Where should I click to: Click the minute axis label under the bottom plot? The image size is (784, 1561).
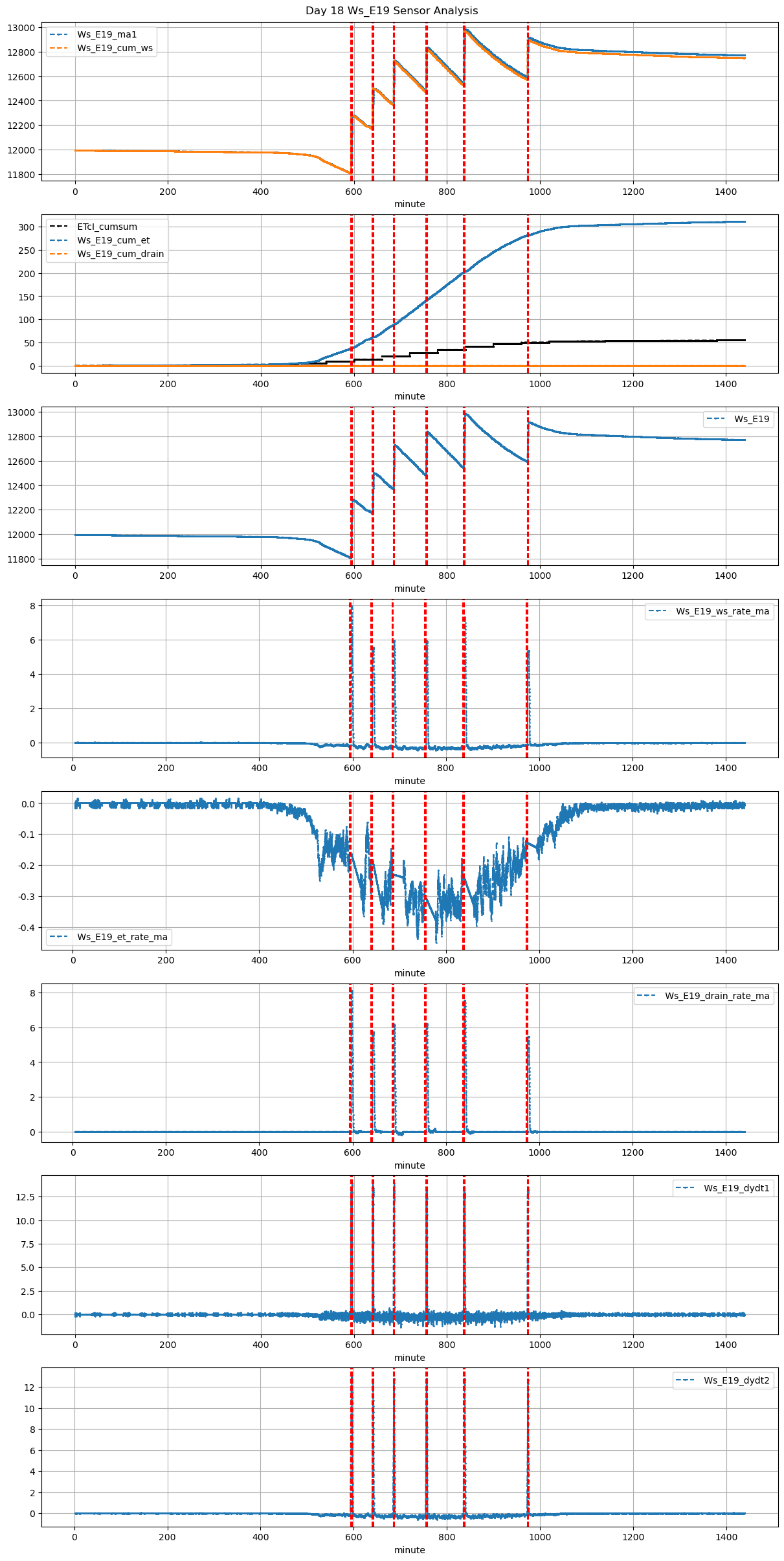[409, 1550]
